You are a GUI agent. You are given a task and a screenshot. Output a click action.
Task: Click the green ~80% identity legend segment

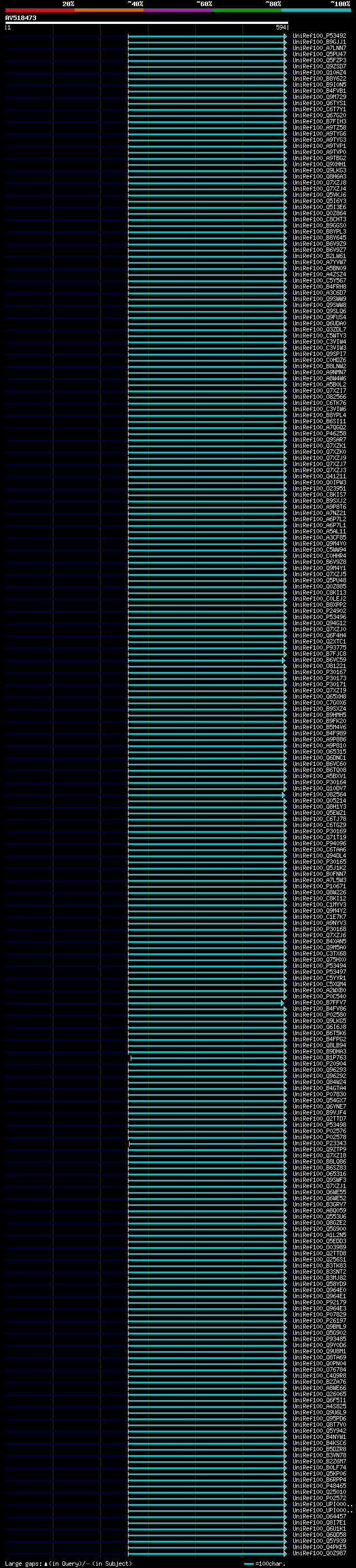[247, 11]
